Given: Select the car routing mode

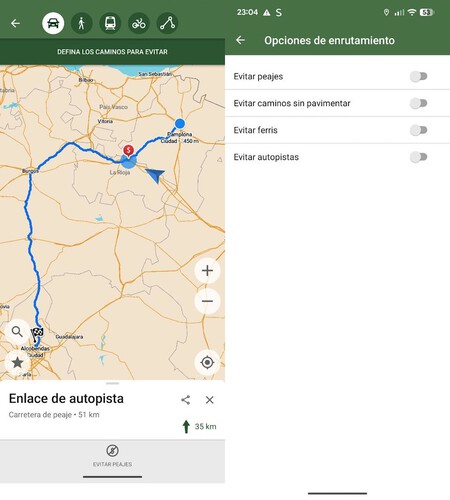Looking at the screenshot, I should pos(53,23).
